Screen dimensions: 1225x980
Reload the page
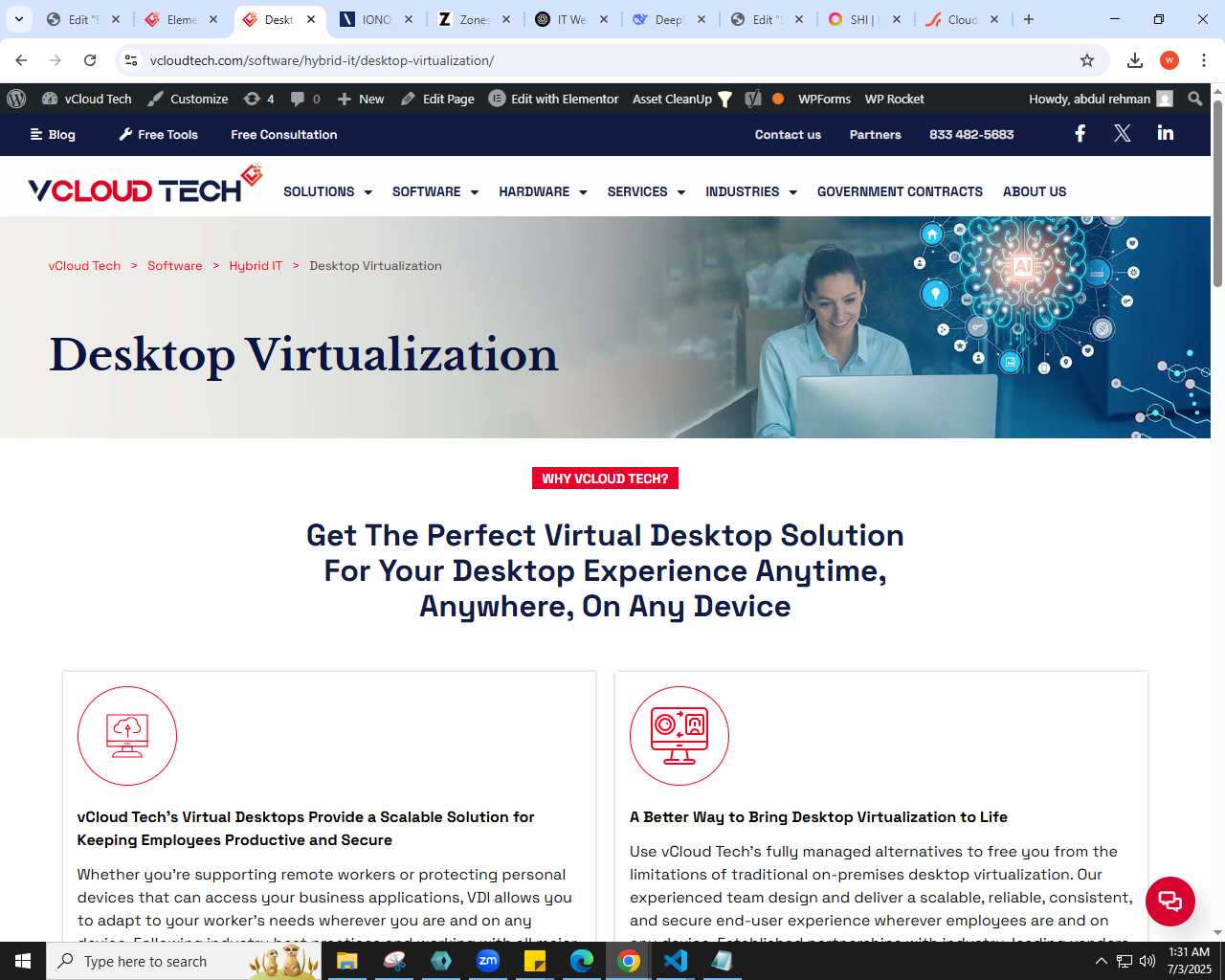click(x=90, y=60)
